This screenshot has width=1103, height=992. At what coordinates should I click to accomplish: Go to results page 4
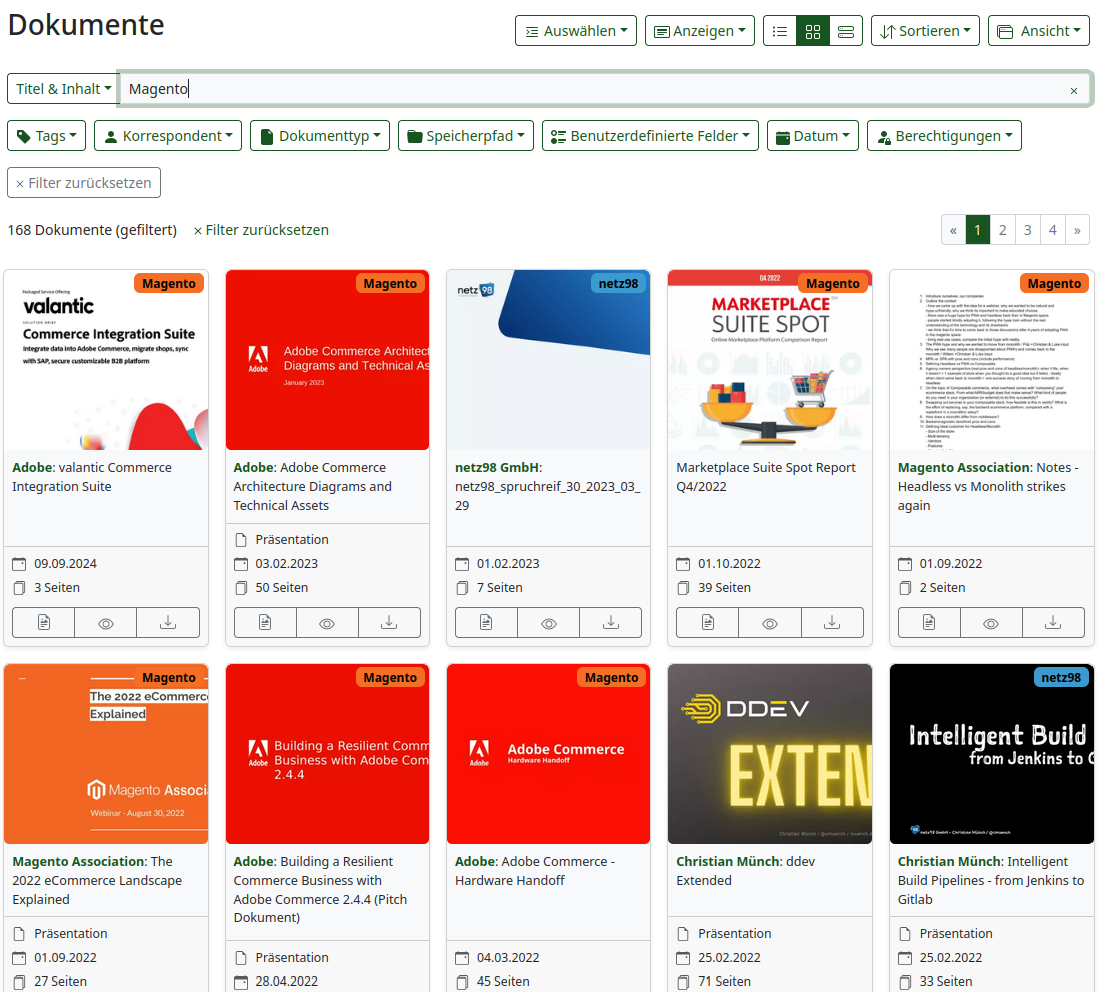point(1052,230)
